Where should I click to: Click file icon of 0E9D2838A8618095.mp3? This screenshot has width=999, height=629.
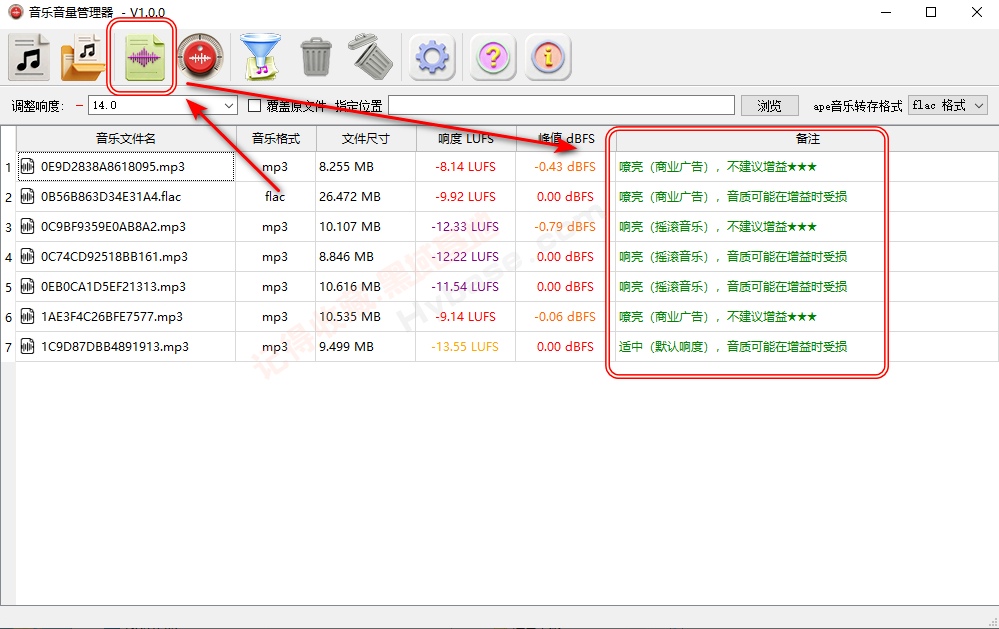[27, 167]
